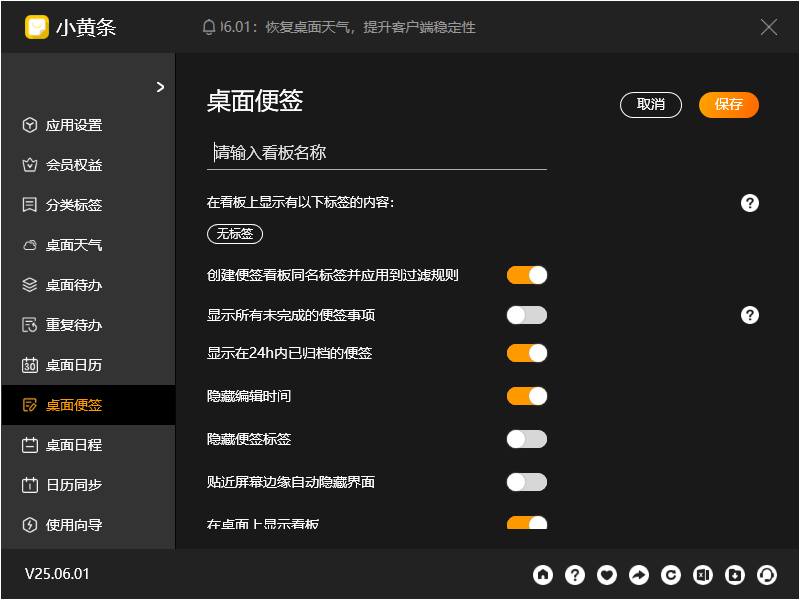The height and width of the screenshot is (600, 800).
Task: Open the Excel export icon
Action: tap(703, 575)
